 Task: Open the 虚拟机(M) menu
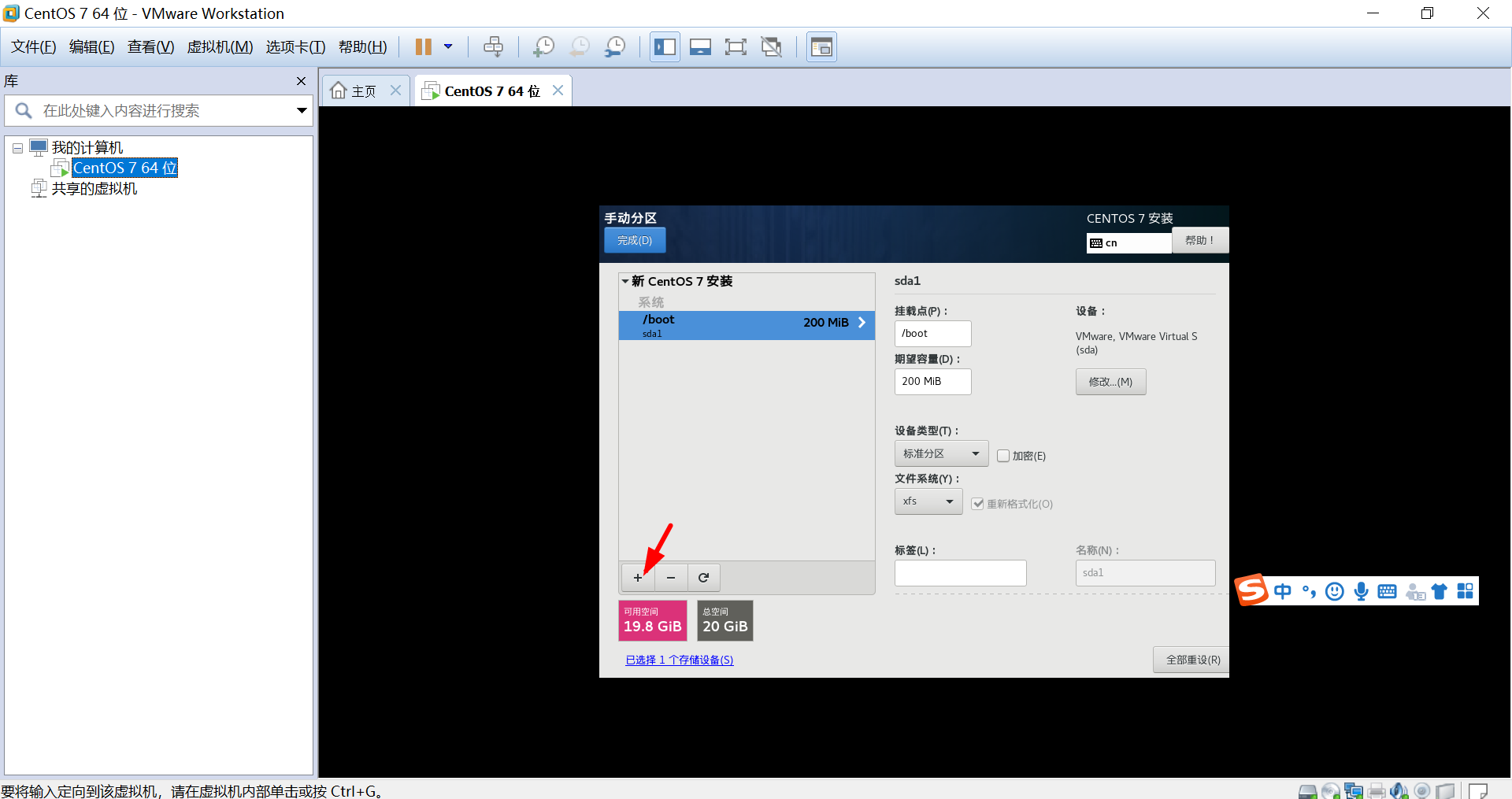click(220, 47)
